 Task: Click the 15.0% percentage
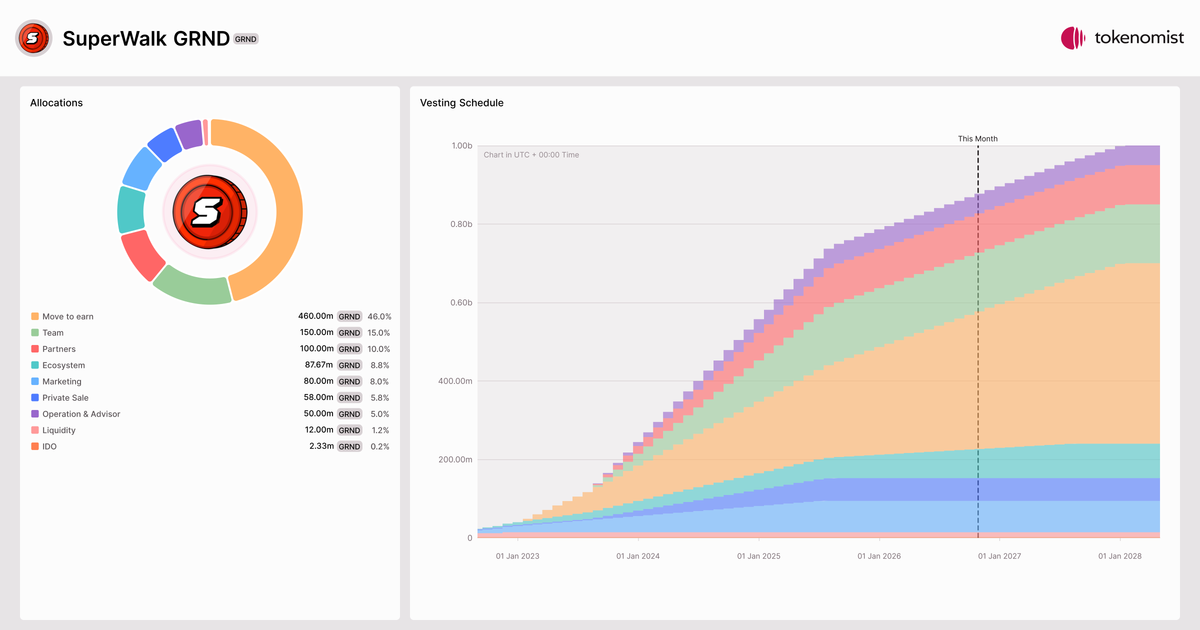tap(379, 332)
